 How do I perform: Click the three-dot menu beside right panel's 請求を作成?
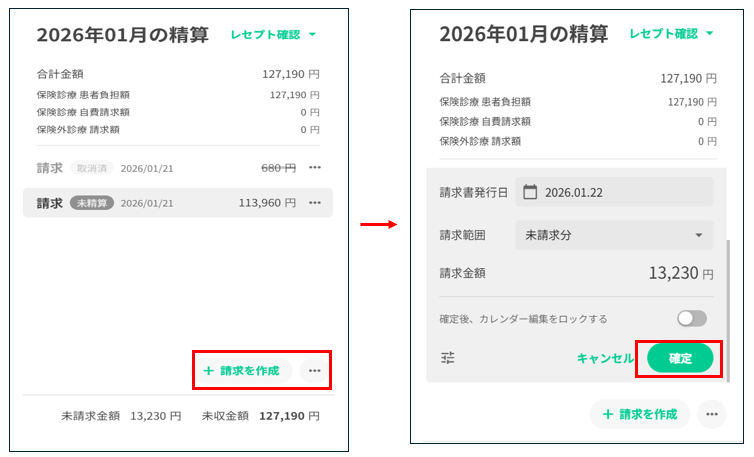click(712, 414)
